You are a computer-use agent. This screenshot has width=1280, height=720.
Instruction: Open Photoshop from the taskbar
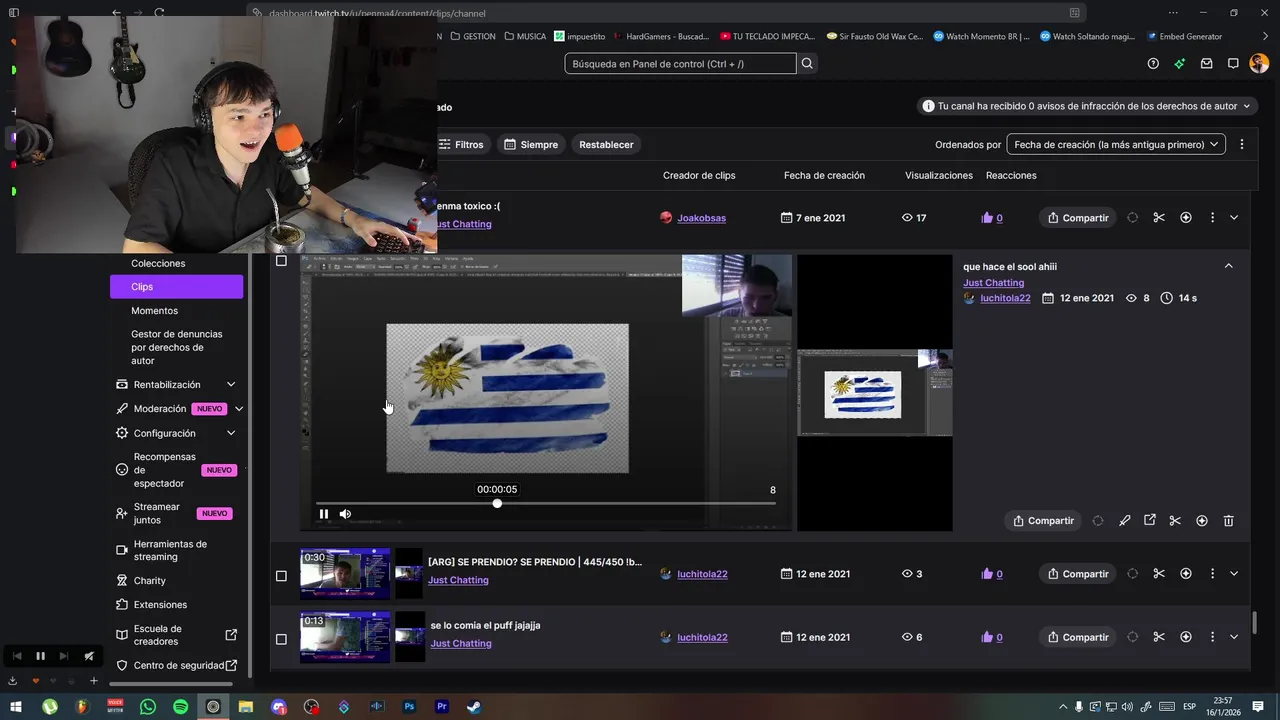(x=409, y=707)
